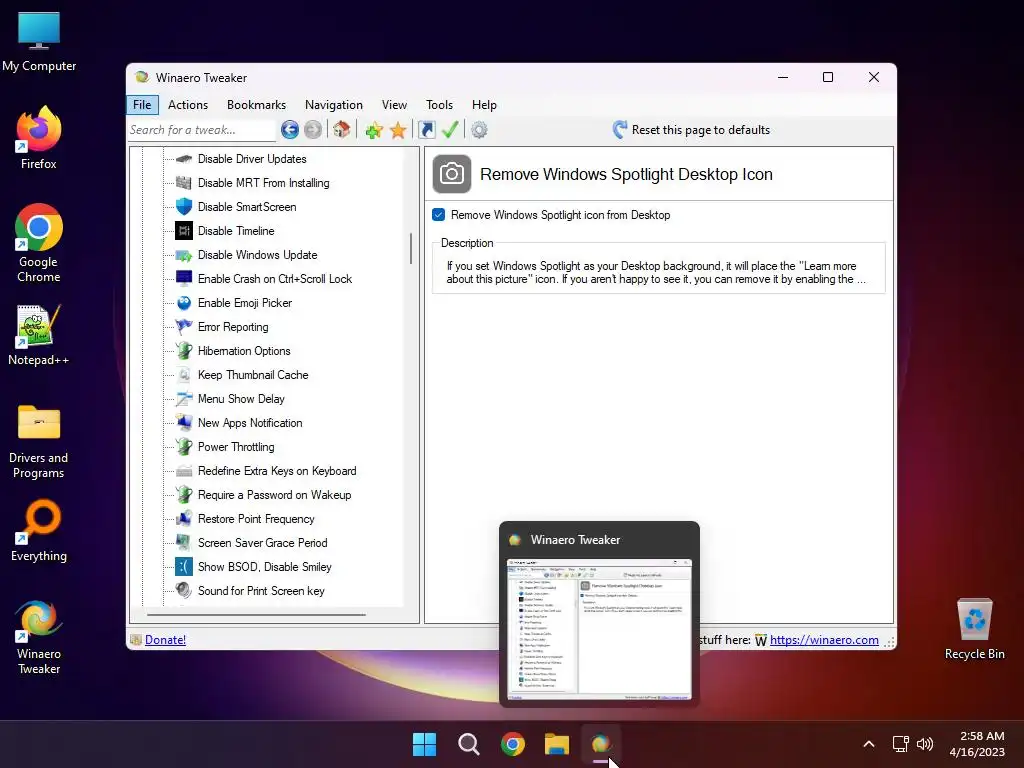This screenshot has width=1024, height=768.
Task: Open Drivers and Programs folder icon
Action: coord(39,441)
